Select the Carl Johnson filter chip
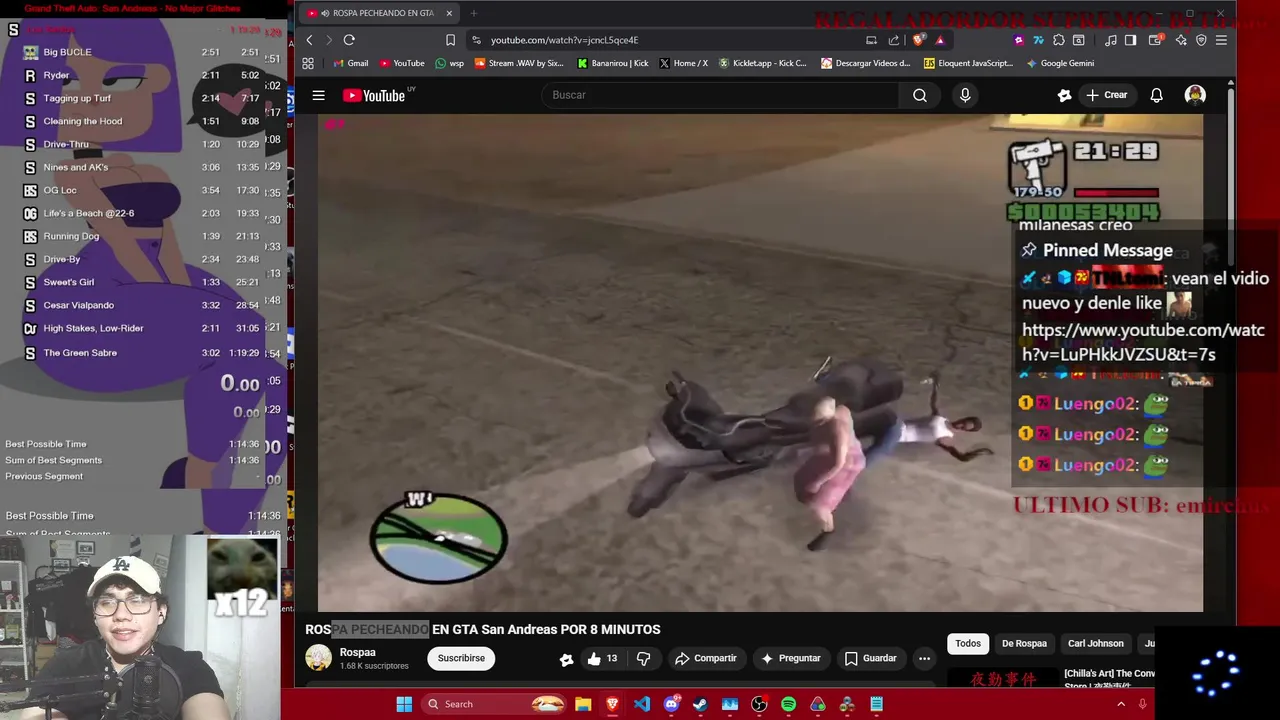 tap(1095, 643)
